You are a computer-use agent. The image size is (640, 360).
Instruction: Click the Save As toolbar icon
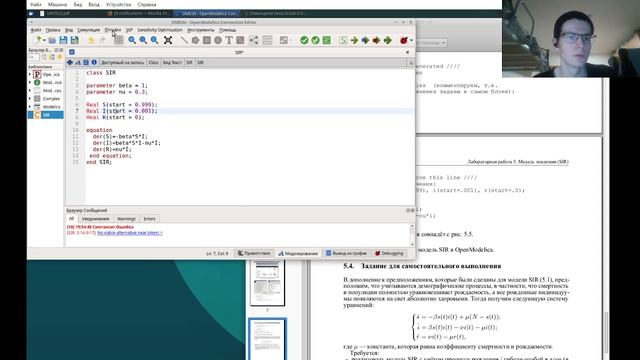point(75,40)
